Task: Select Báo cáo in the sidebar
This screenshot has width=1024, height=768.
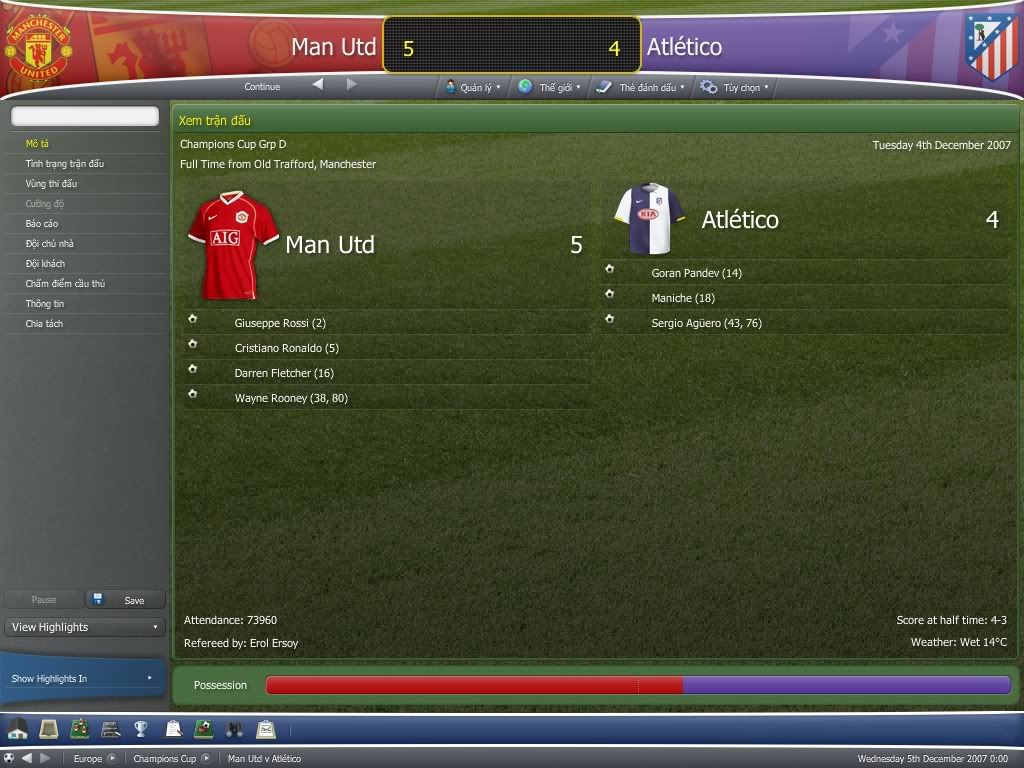Action: pos(42,223)
